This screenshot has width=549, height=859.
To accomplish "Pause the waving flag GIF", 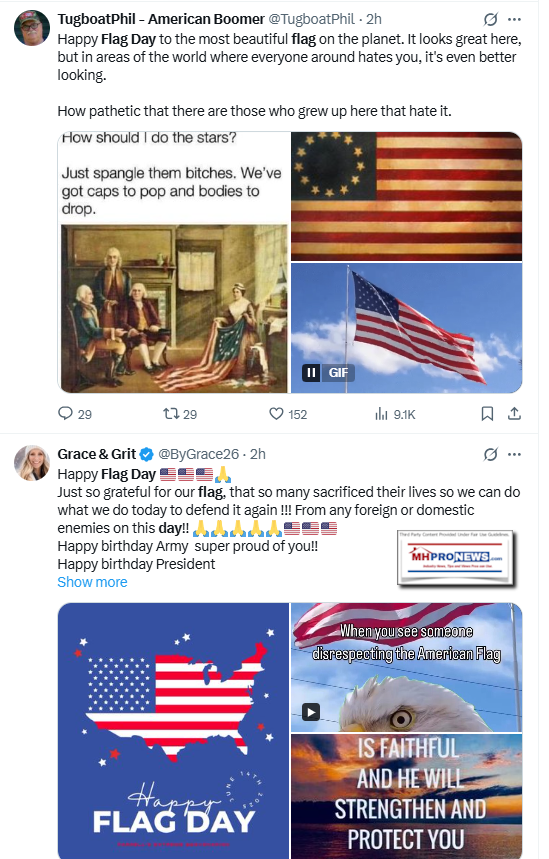I will [x=311, y=373].
